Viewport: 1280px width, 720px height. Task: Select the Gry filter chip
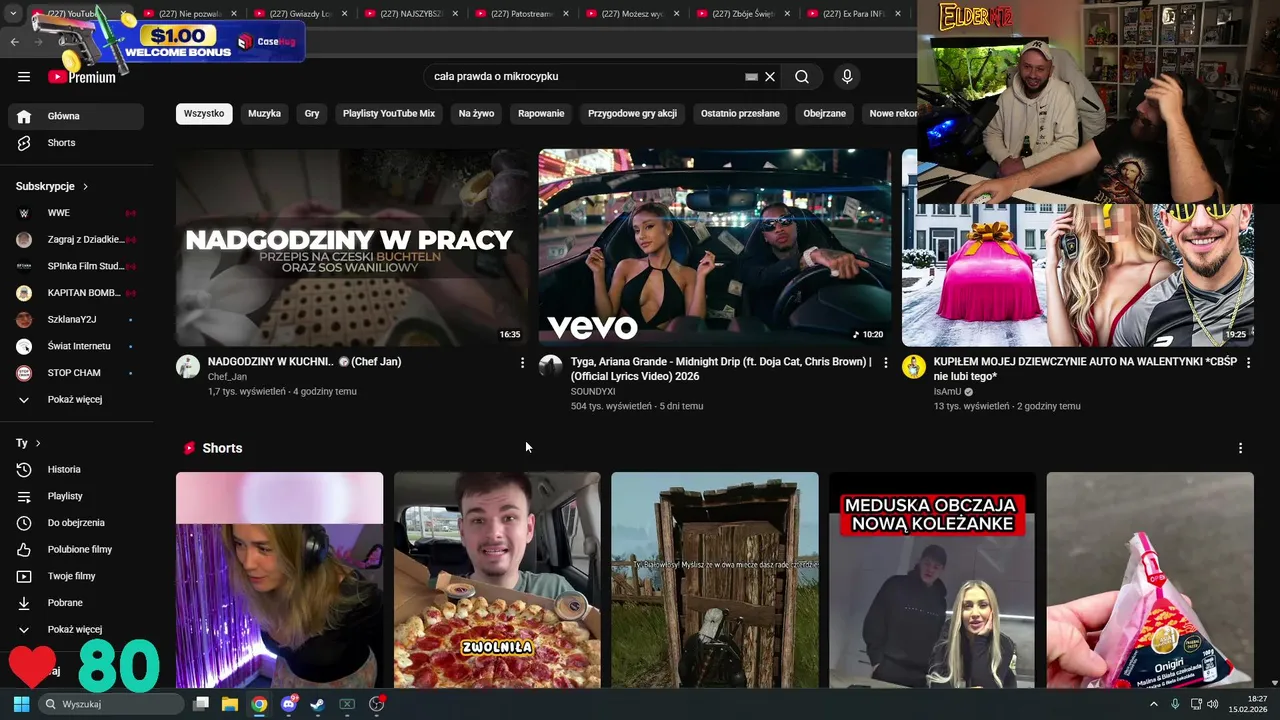point(312,113)
